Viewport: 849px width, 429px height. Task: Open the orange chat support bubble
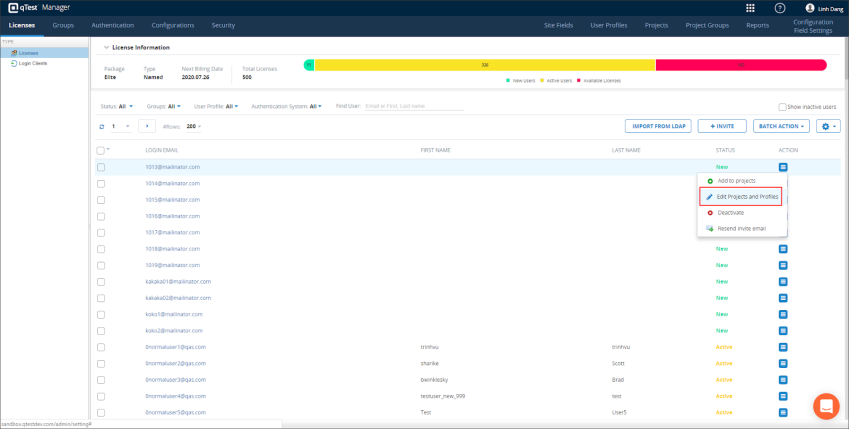[826, 406]
